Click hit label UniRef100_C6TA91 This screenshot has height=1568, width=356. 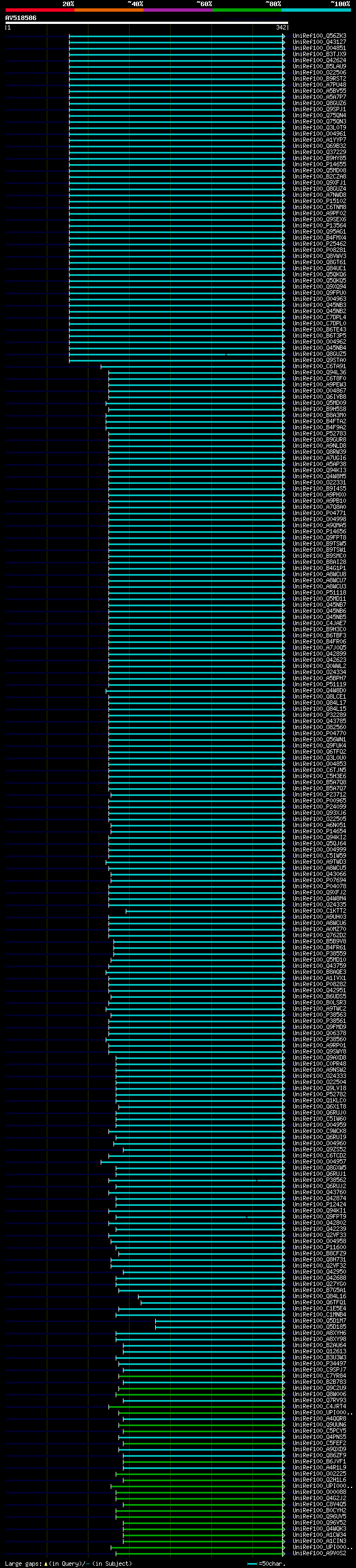[x=319, y=367]
